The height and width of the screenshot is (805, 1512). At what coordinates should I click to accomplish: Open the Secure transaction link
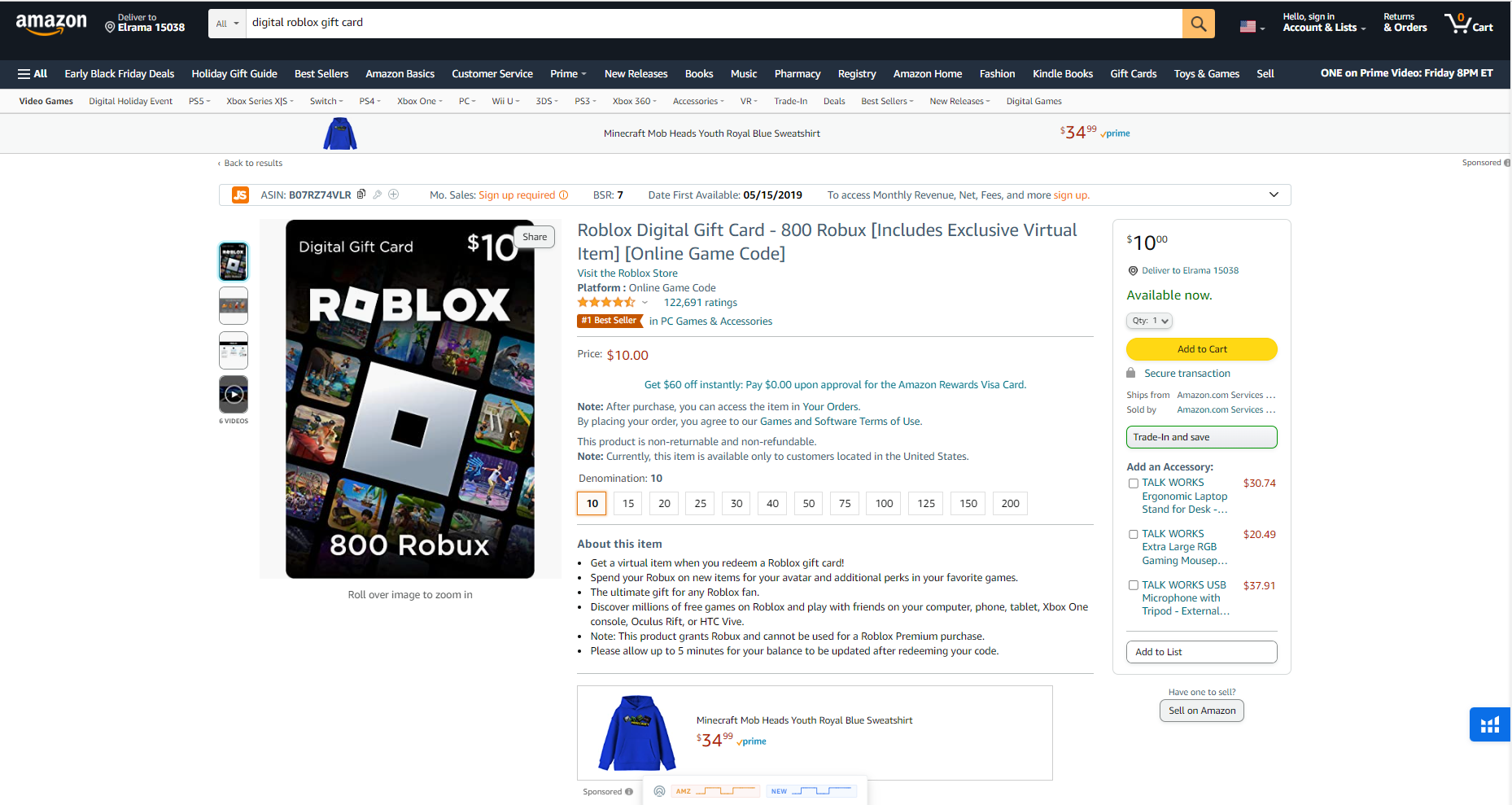1187,374
